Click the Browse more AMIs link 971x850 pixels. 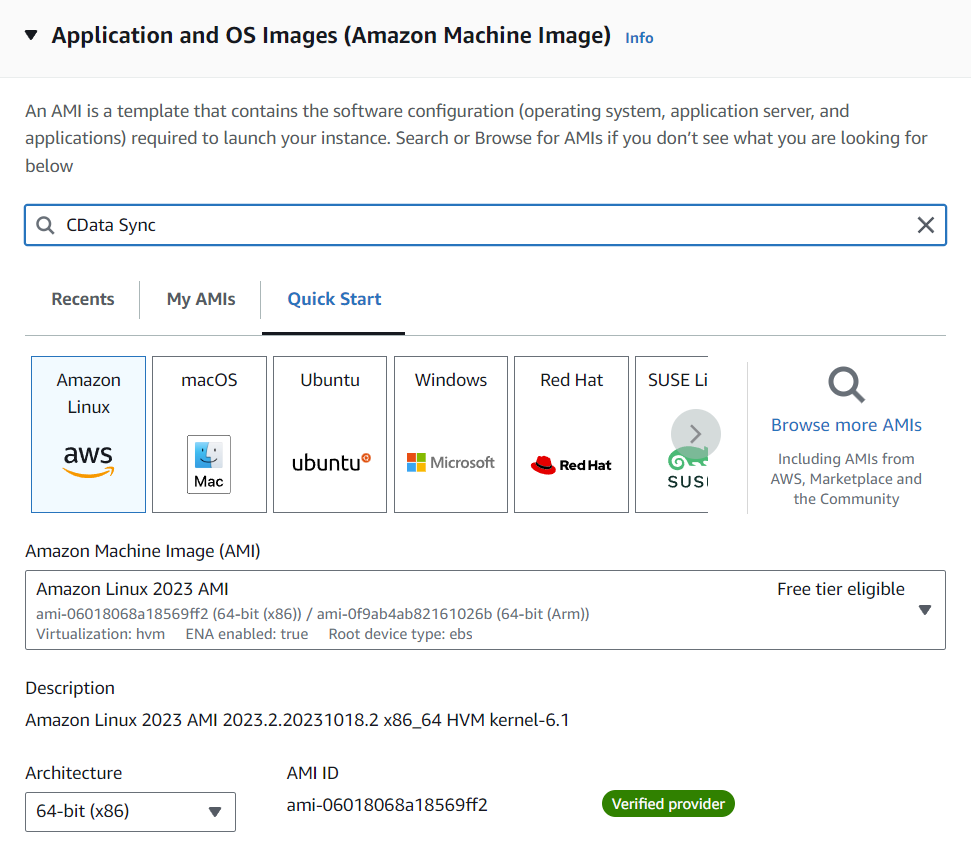point(846,425)
